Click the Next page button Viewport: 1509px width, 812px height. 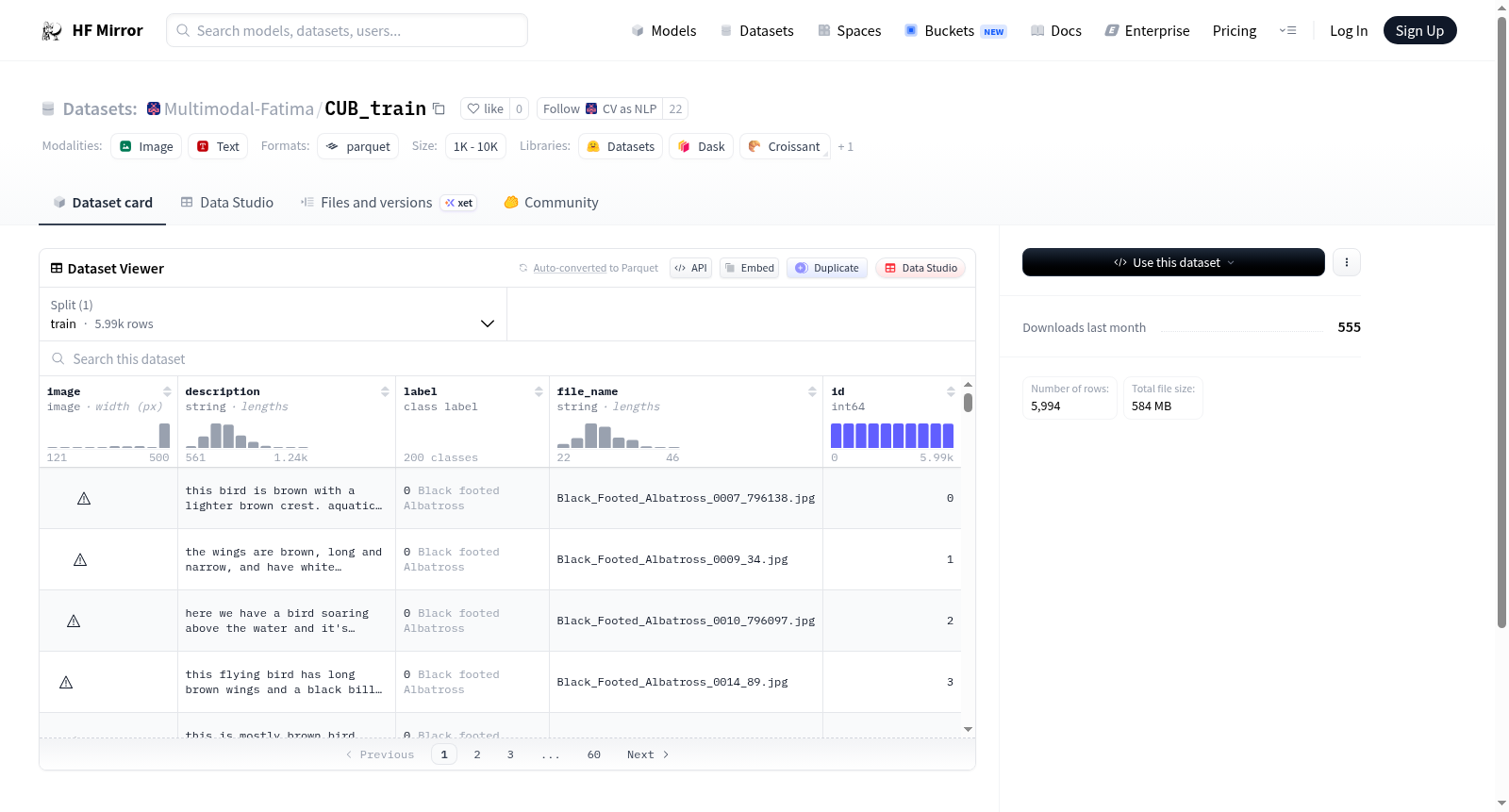[x=649, y=754]
